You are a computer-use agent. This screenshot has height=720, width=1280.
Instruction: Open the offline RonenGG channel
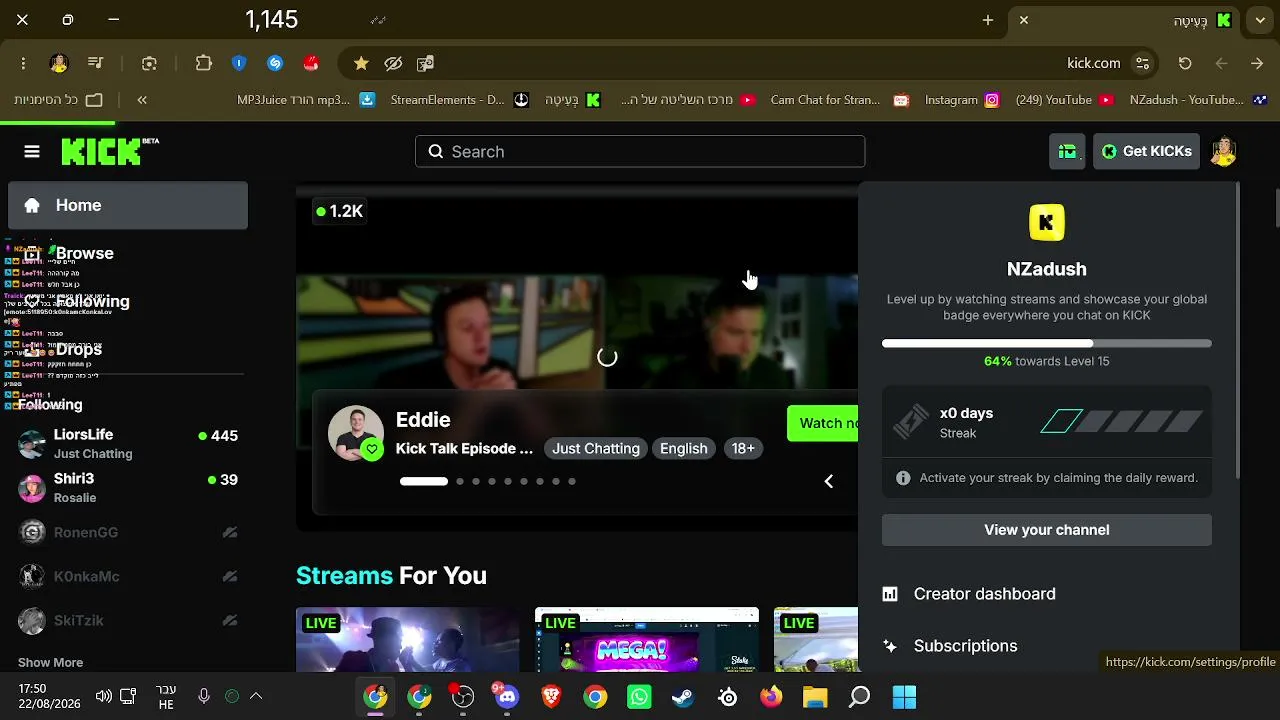tap(128, 532)
